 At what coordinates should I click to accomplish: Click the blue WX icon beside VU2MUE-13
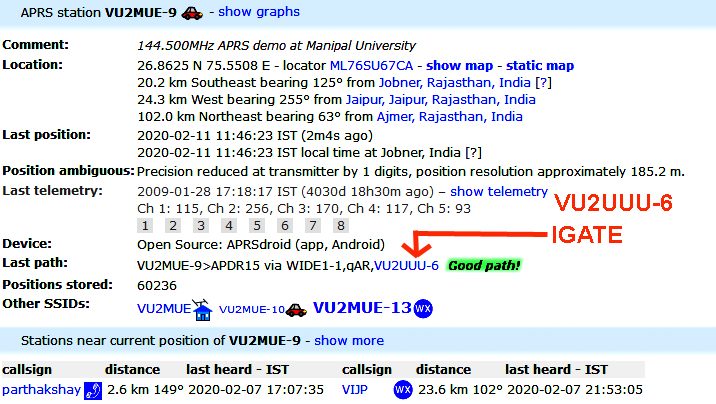423,309
